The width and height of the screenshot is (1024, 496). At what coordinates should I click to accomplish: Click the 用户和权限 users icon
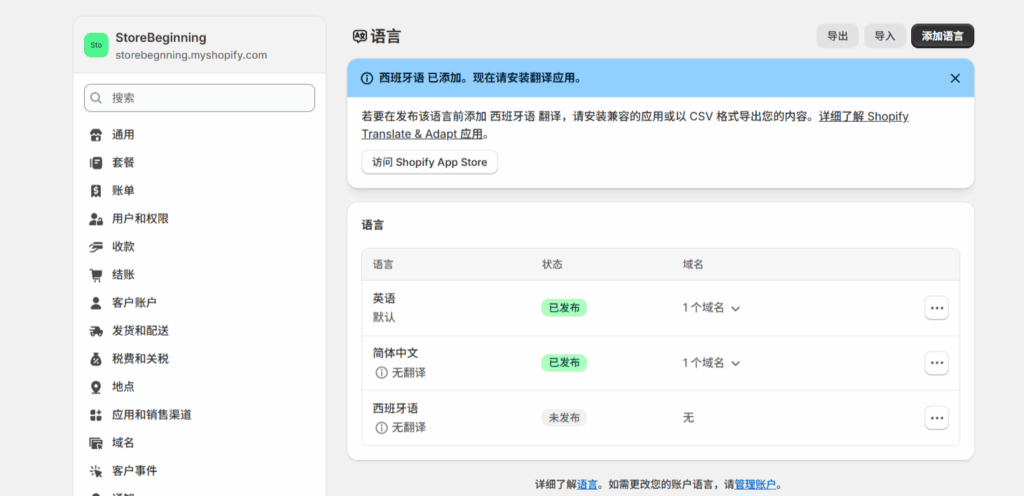tap(96, 219)
